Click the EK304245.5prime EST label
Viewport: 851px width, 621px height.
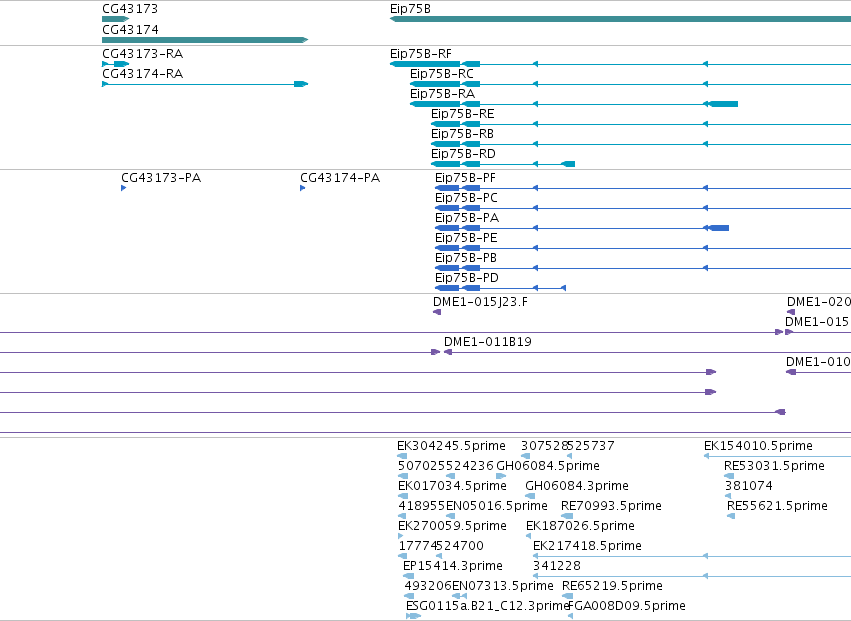click(451, 446)
